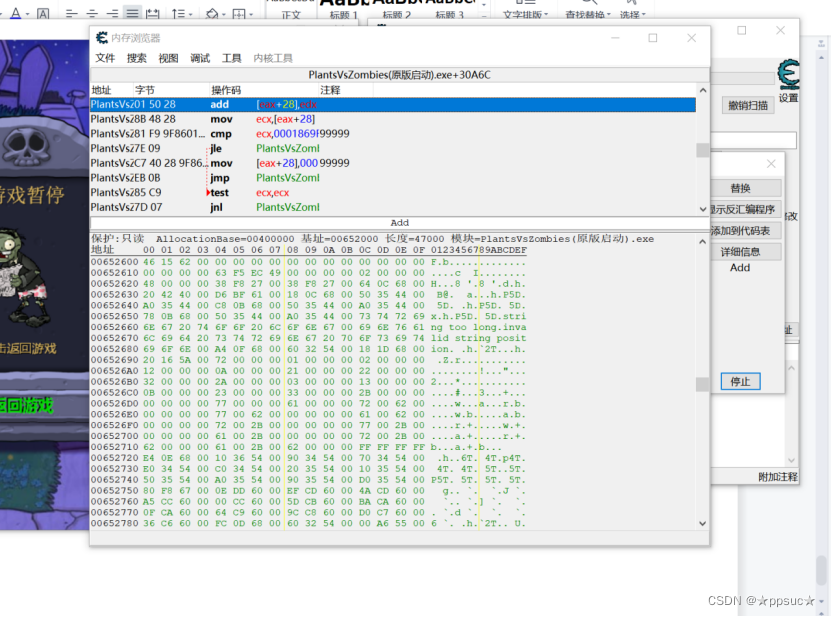Click green 返回游戏 text in game window
Viewport: 831px width, 617px height.
(x=26, y=406)
